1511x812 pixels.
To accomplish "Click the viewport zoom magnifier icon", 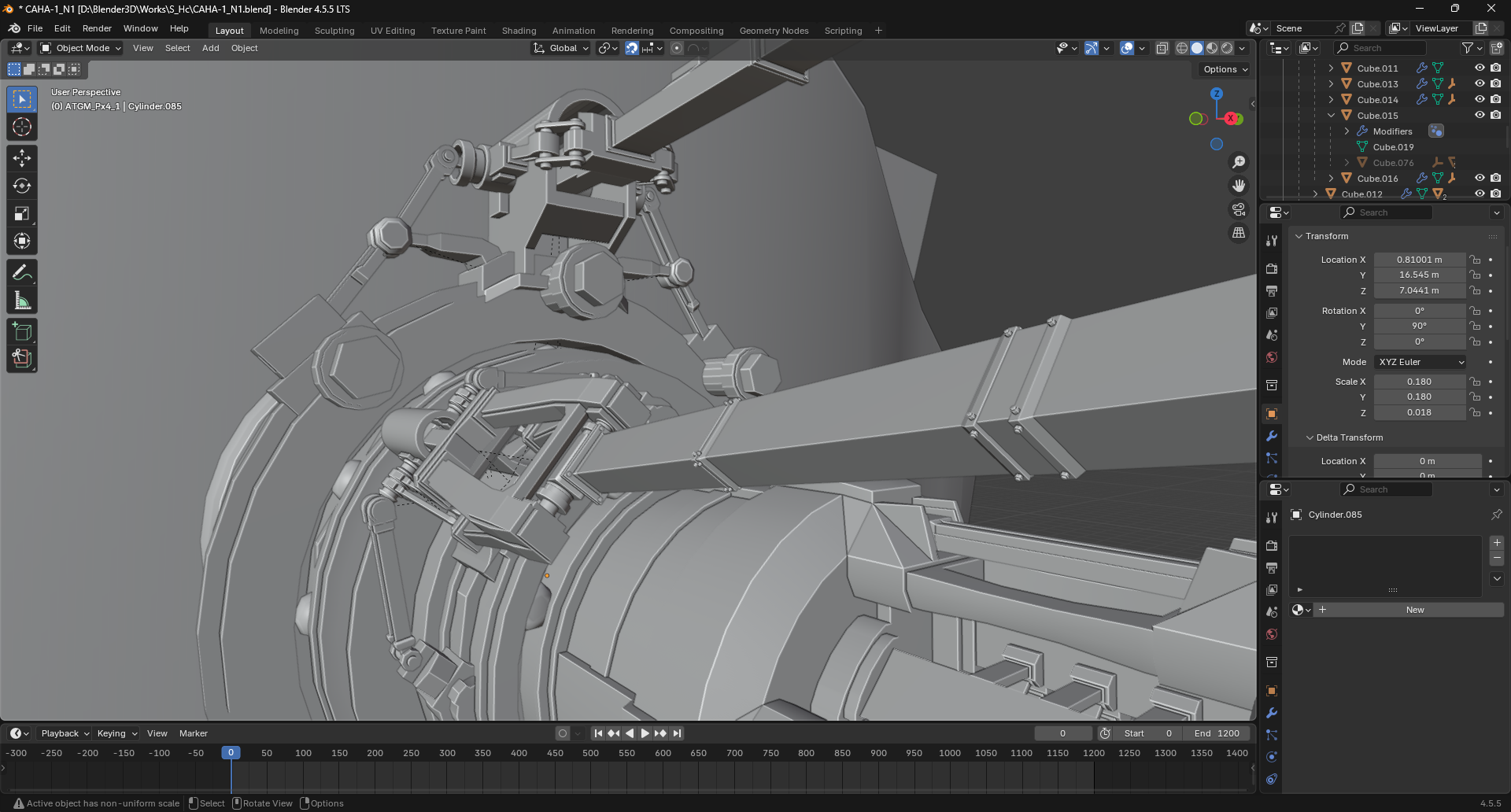I will click(1239, 162).
